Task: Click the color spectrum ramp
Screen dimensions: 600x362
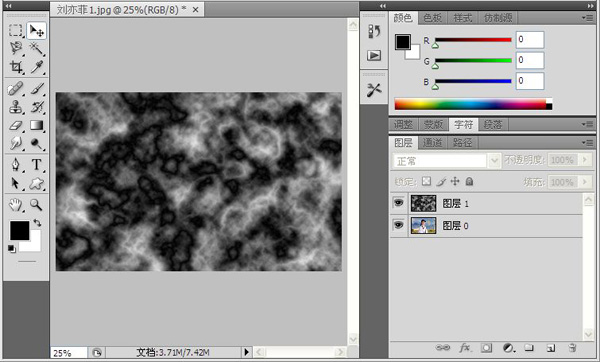Action: pos(473,104)
